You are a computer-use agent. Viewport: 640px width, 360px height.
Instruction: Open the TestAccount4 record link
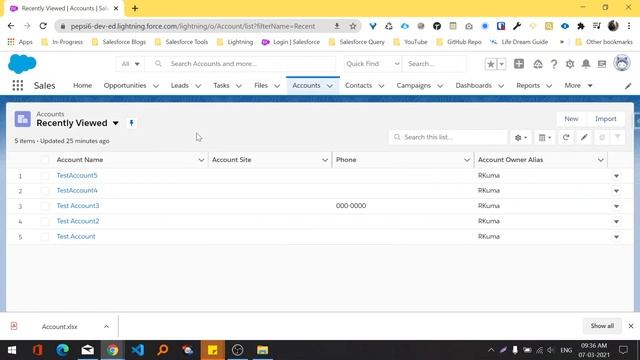pyautogui.click(x=77, y=191)
